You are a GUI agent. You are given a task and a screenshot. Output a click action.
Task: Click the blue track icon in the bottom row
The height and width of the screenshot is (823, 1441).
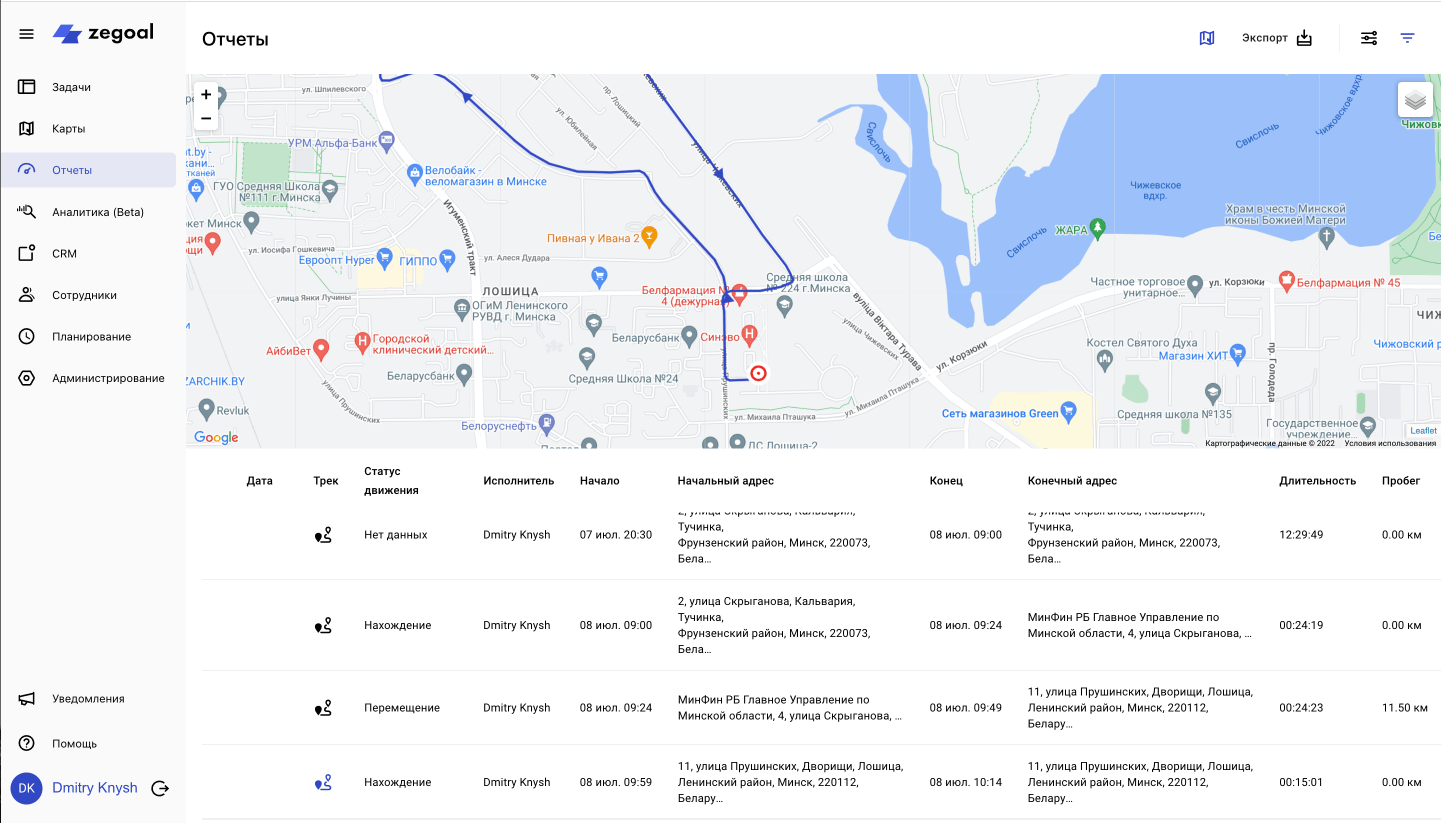323,782
